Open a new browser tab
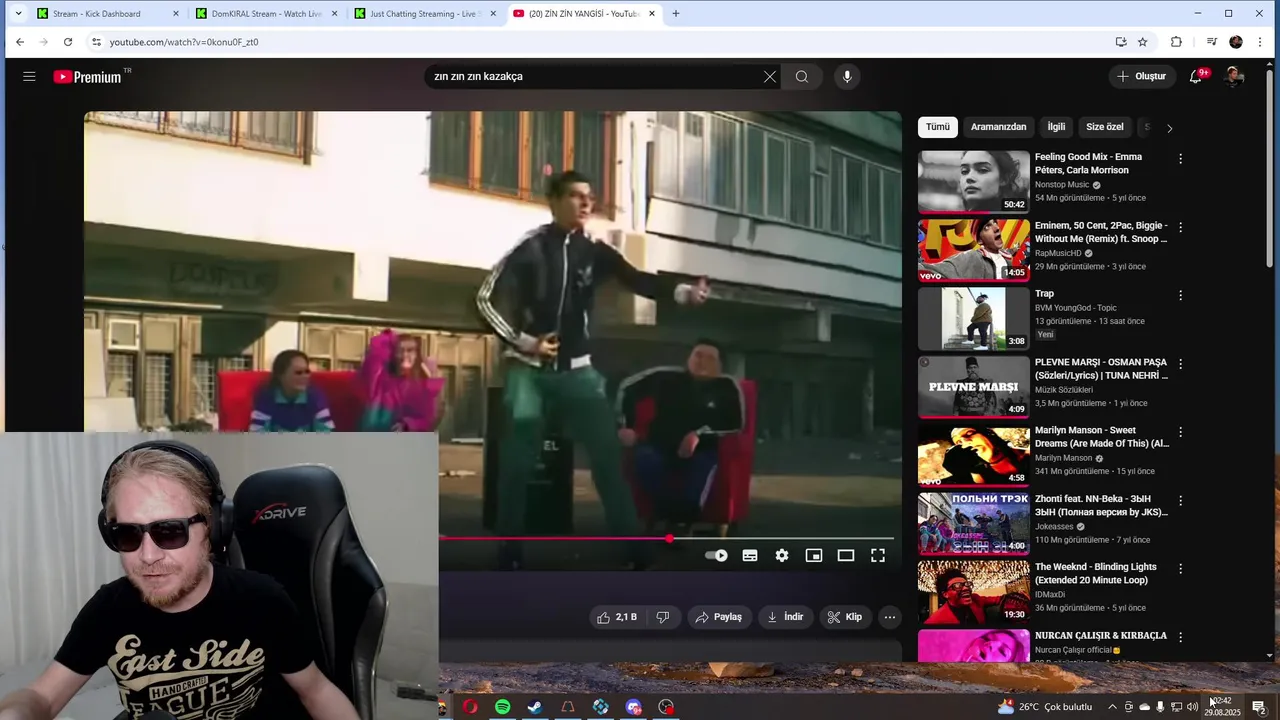 tap(675, 14)
